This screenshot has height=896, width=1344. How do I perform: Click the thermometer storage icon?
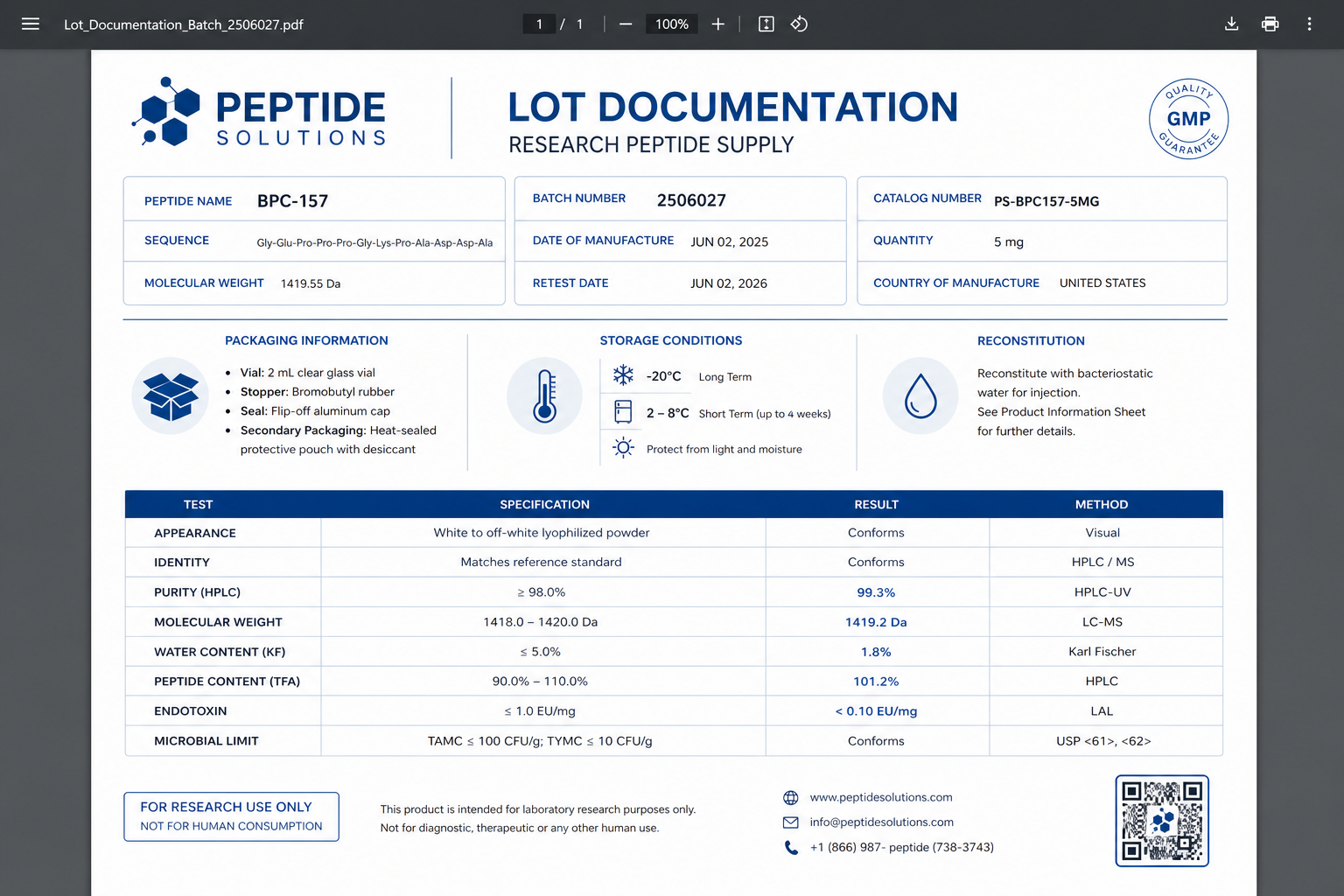point(544,395)
